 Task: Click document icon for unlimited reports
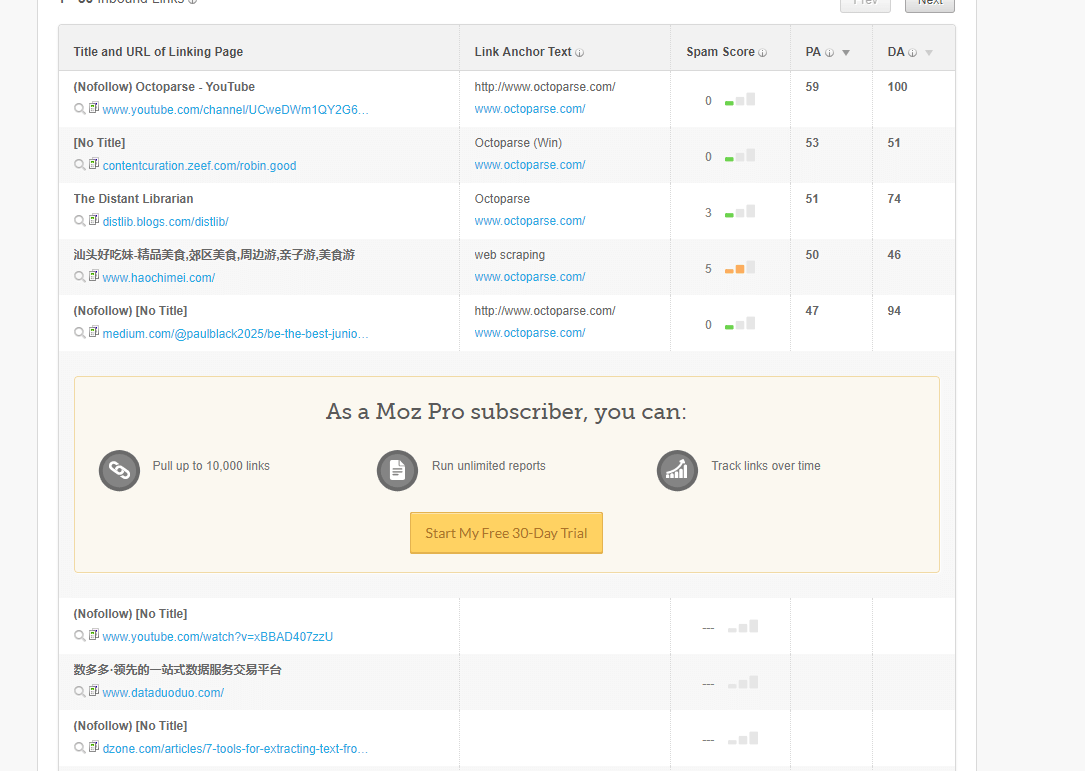tap(397, 471)
